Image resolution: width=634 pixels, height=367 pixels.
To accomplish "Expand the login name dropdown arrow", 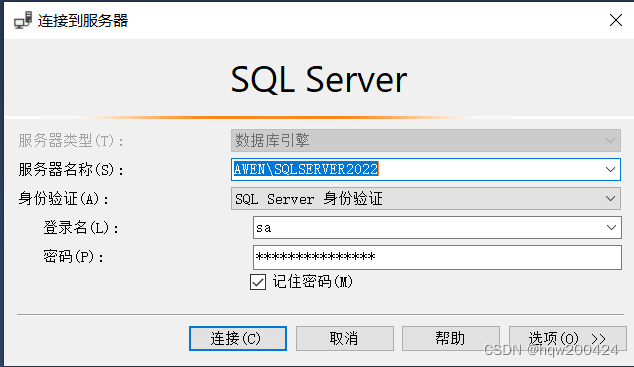I will click(x=611, y=228).
